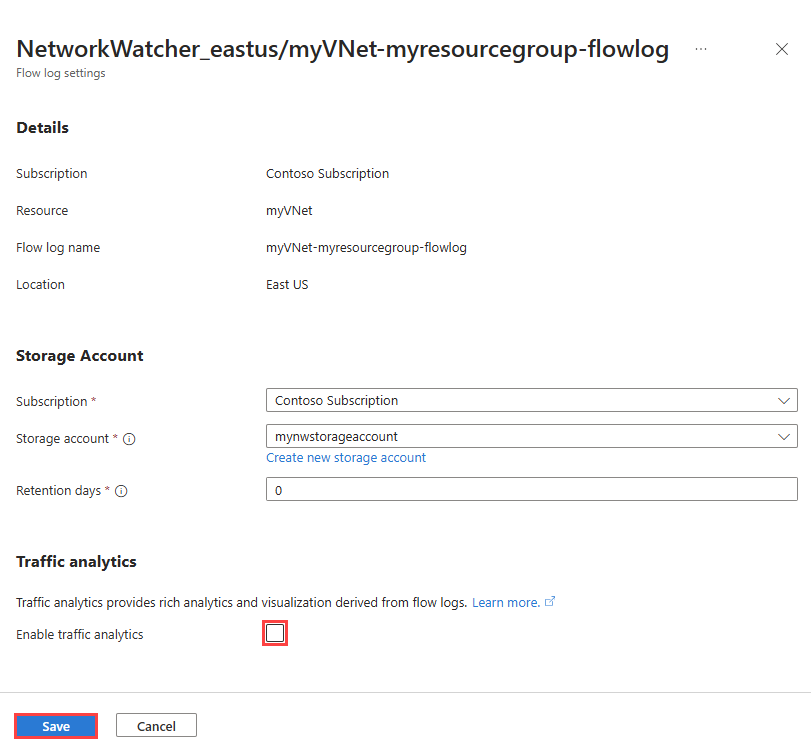Open the more options ellipsis menu
This screenshot has width=811, height=749.
tap(701, 49)
